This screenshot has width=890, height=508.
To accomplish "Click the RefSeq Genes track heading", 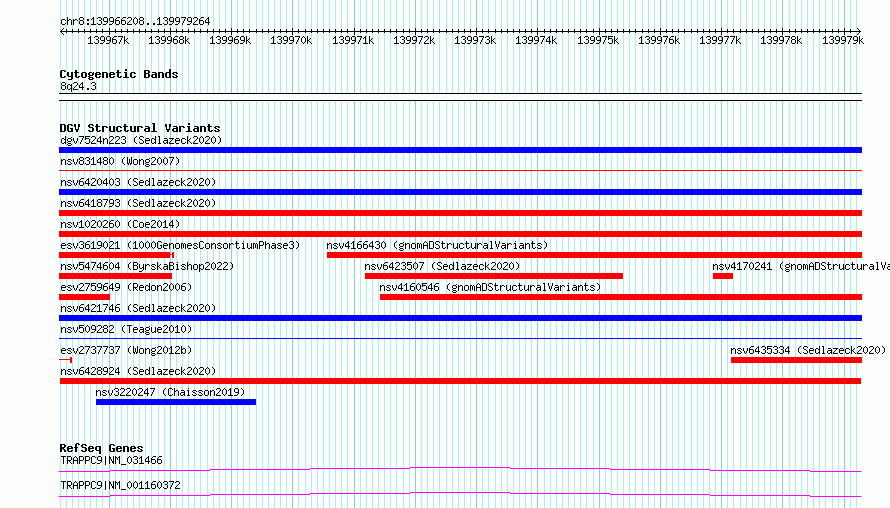I will click(101, 448).
